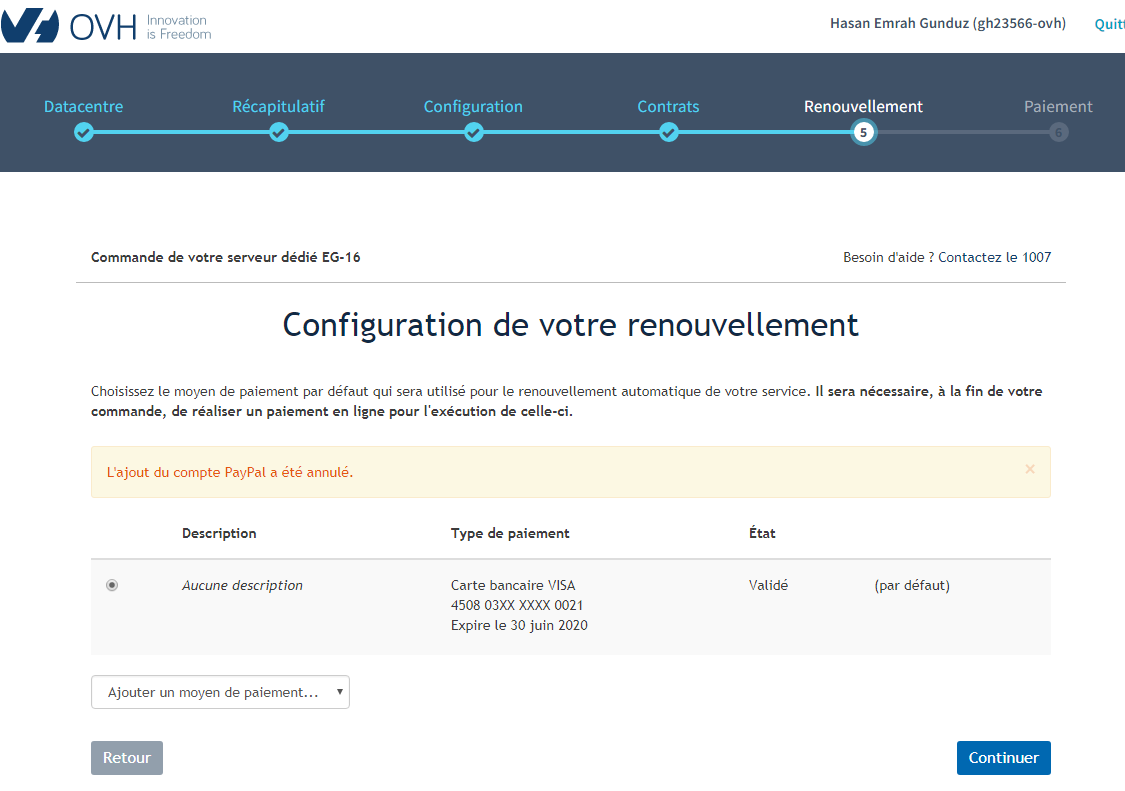Viewport: 1125px width, 791px height.
Task: Click the Retour button
Action: [127, 758]
